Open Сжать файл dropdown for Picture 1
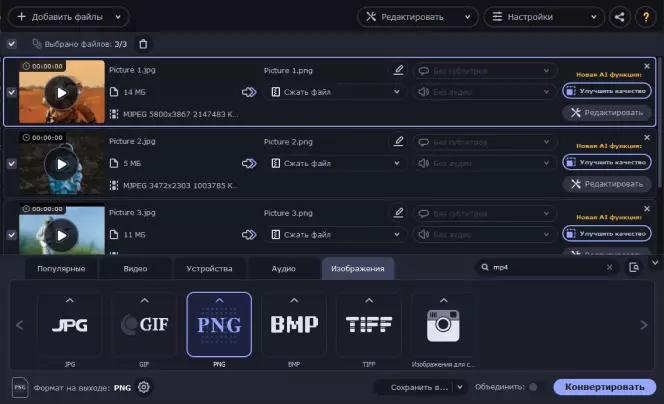Viewport: 664px width, 404px height. (335, 92)
